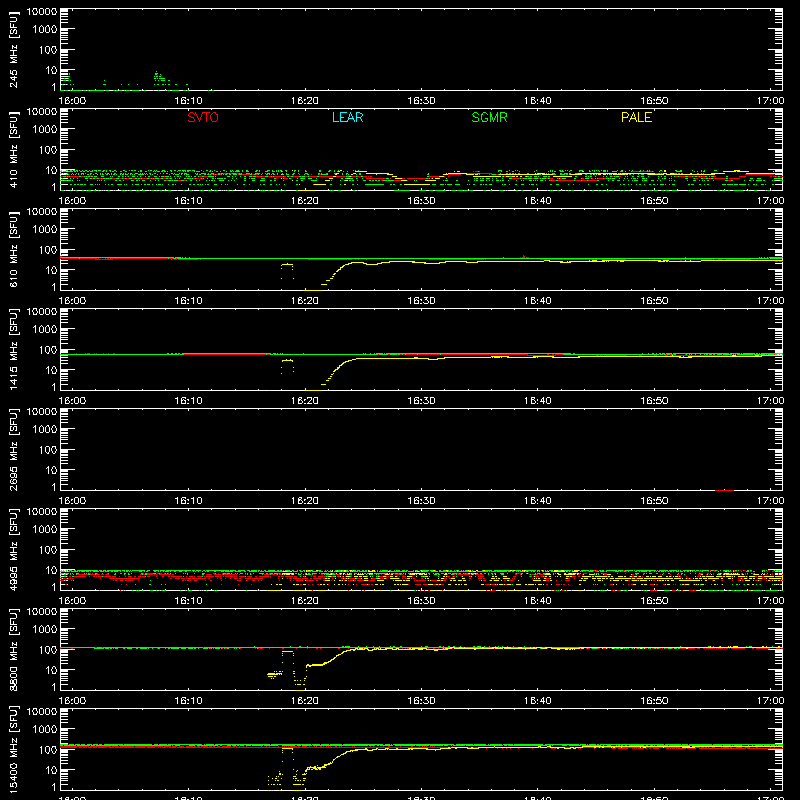Click the yellow PALE spike in 610 MHz panel
The width and height of the screenshot is (800, 800).
point(287,271)
